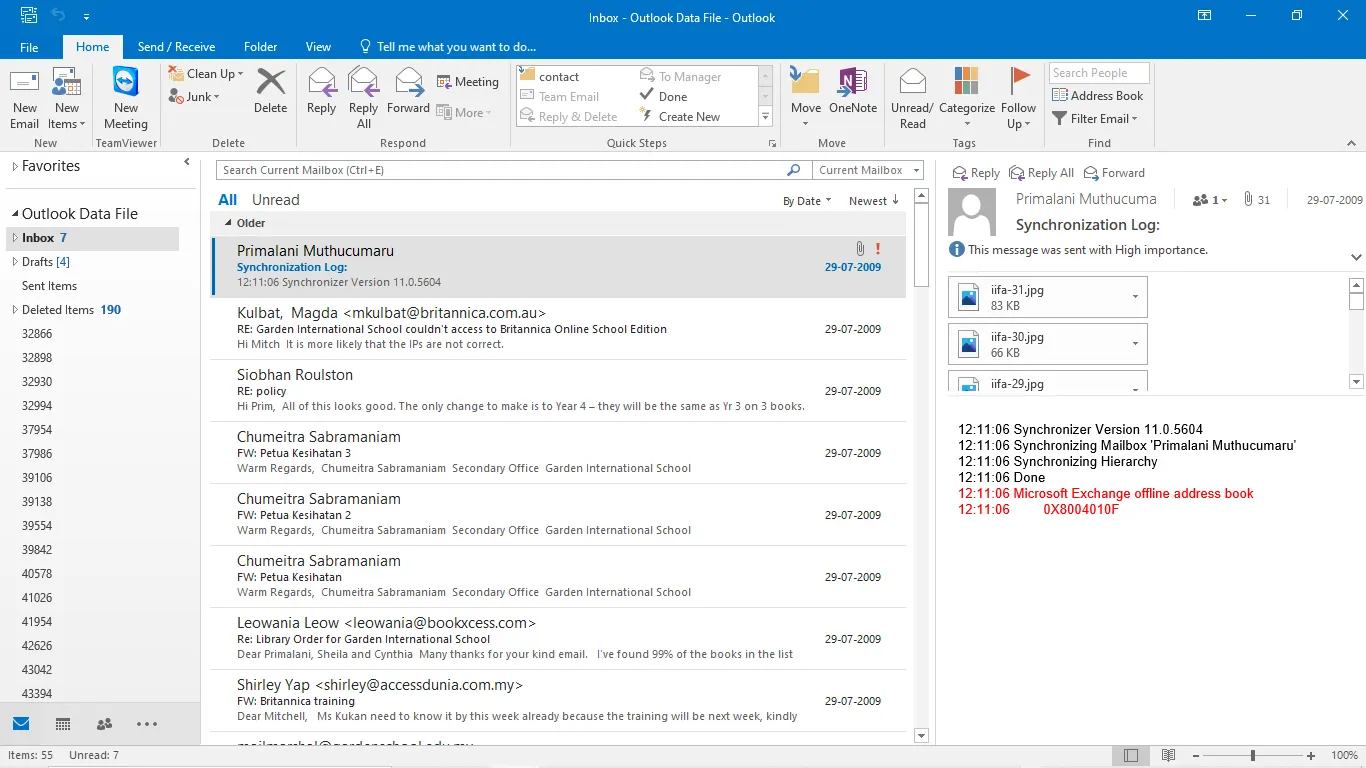Viewport: 1366px width, 768px height.
Task: Click the Search People field
Action: point(1099,73)
